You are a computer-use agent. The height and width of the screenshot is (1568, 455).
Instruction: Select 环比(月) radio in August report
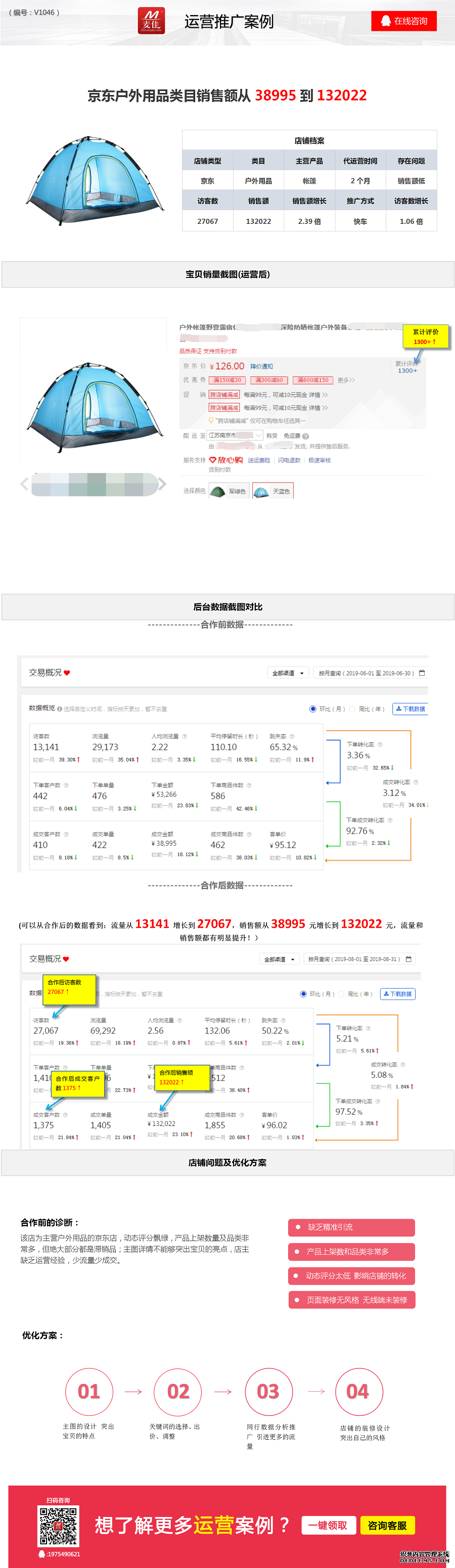click(303, 994)
